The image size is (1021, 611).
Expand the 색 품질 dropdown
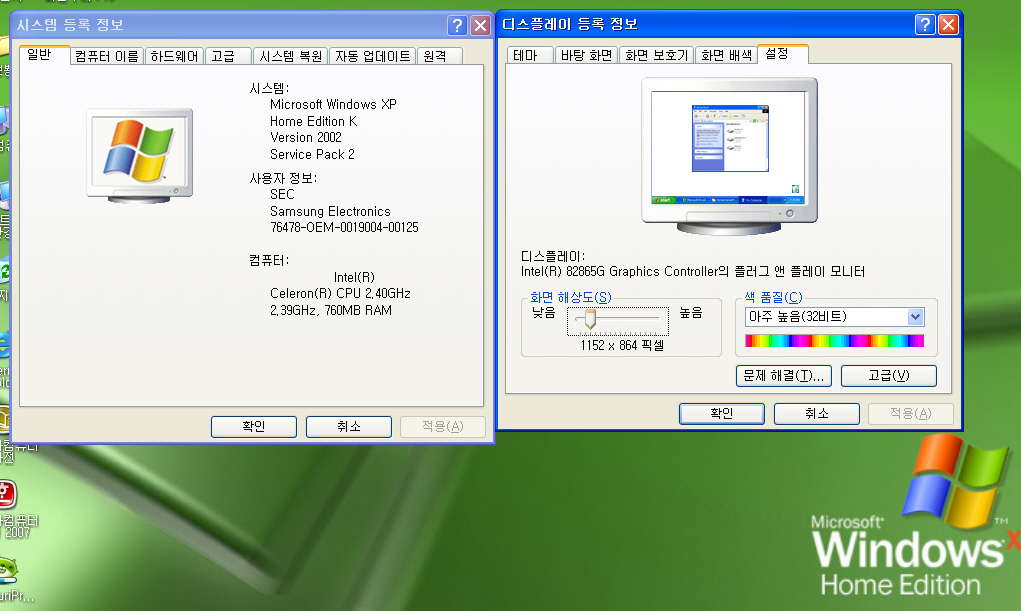(915, 317)
